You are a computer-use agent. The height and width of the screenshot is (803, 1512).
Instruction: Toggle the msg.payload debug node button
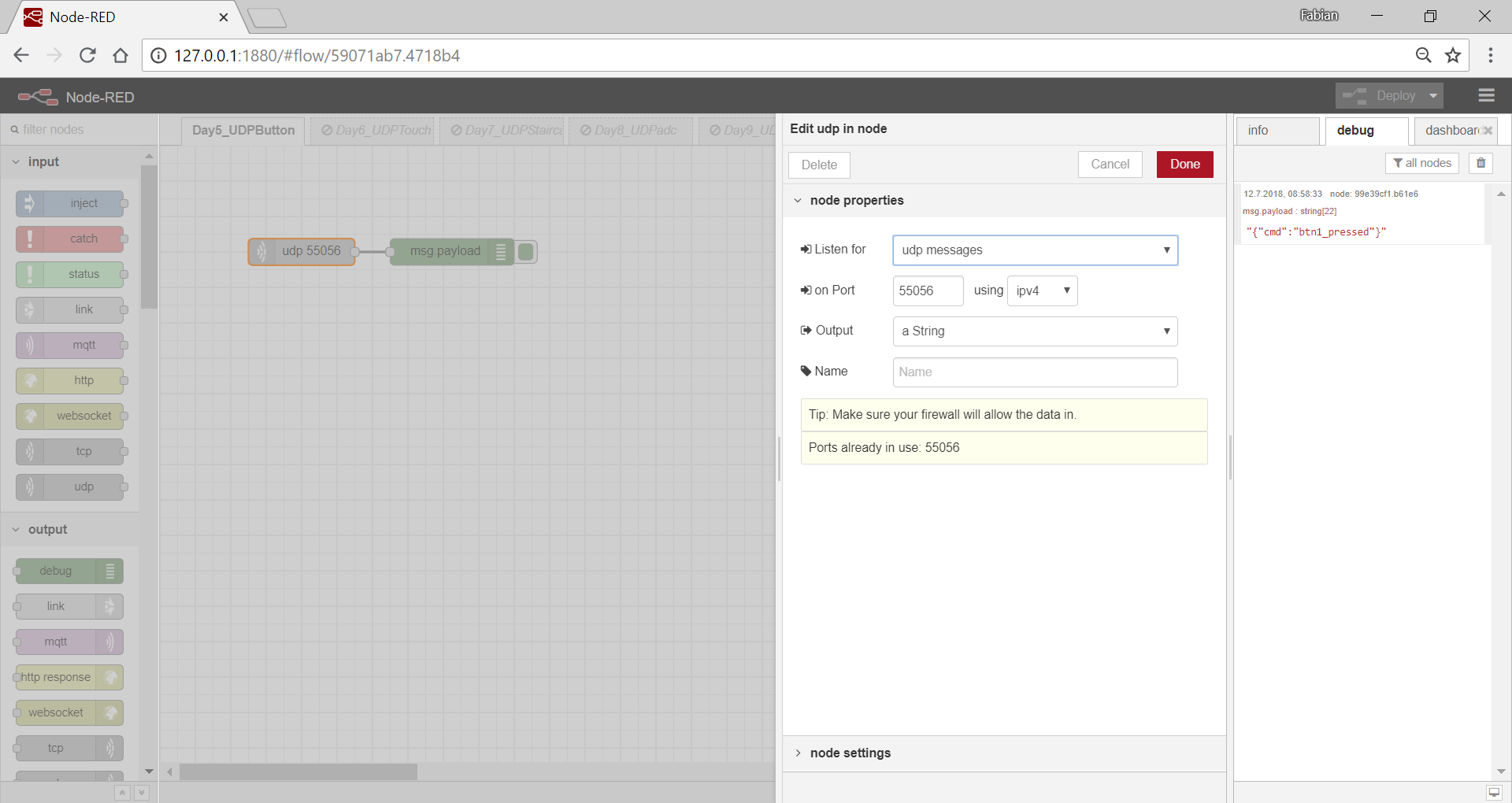[526, 252]
